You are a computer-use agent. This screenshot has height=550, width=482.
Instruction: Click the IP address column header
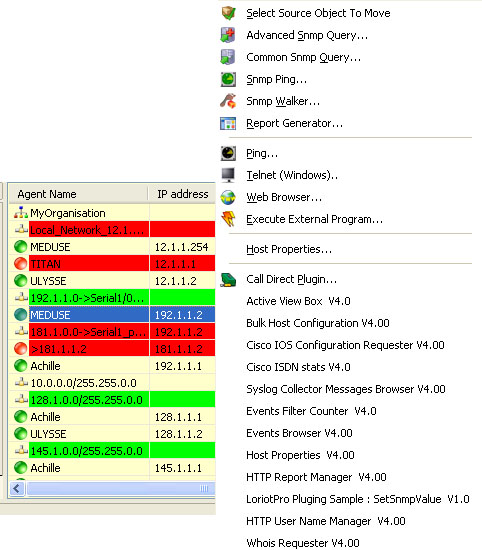181,194
